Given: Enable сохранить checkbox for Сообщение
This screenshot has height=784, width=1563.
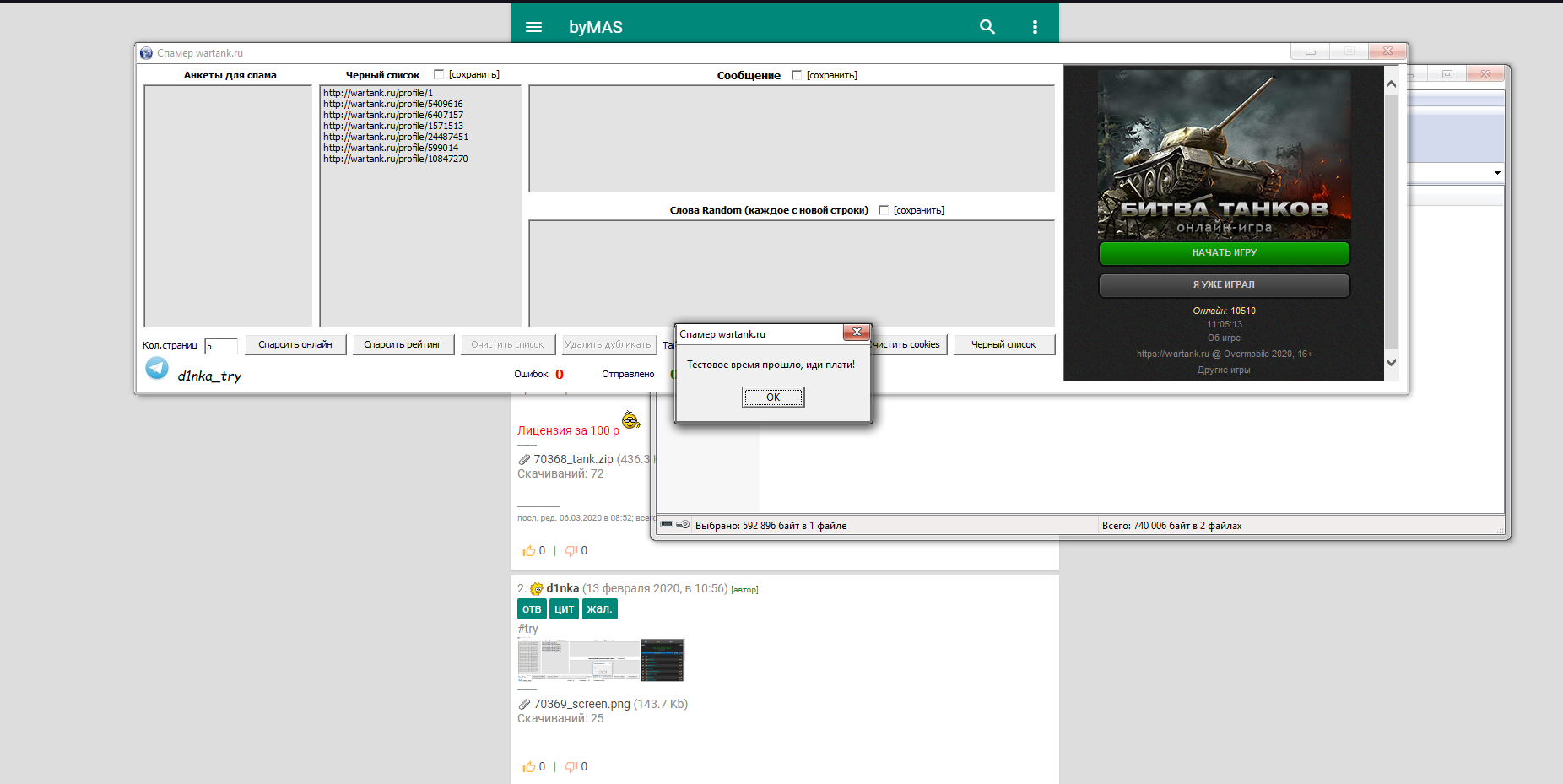Looking at the screenshot, I should pos(797,75).
